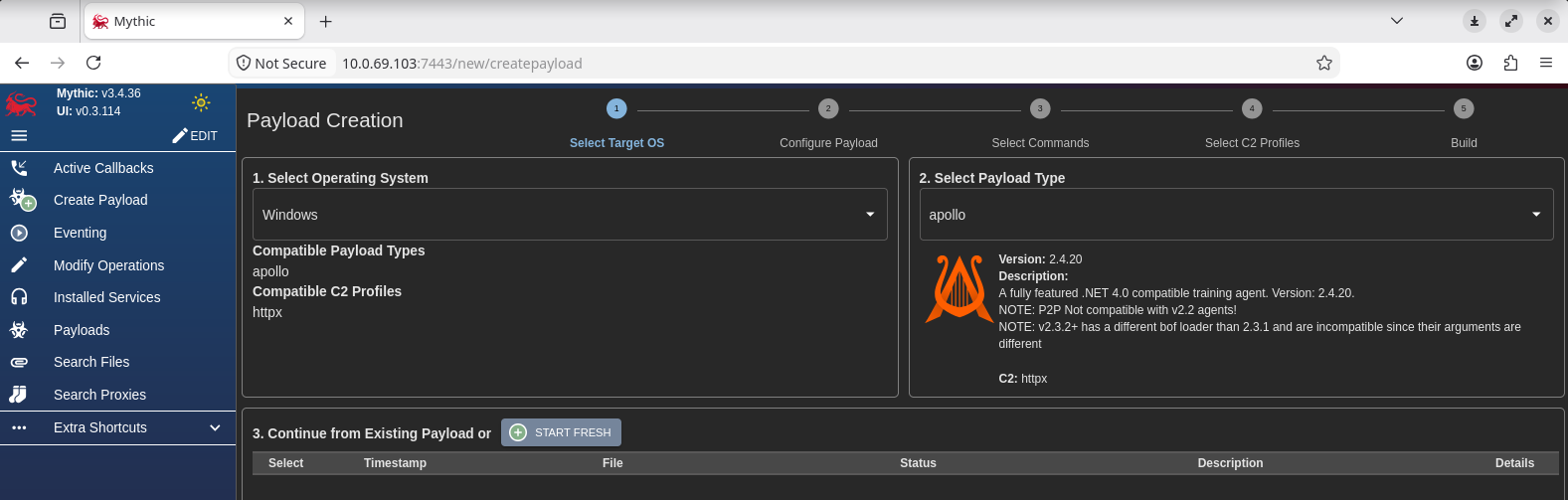Click the apollo harp logo image

(x=958, y=288)
